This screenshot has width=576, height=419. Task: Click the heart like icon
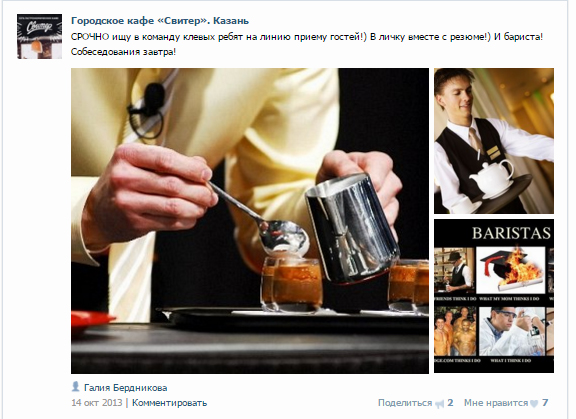click(x=534, y=404)
